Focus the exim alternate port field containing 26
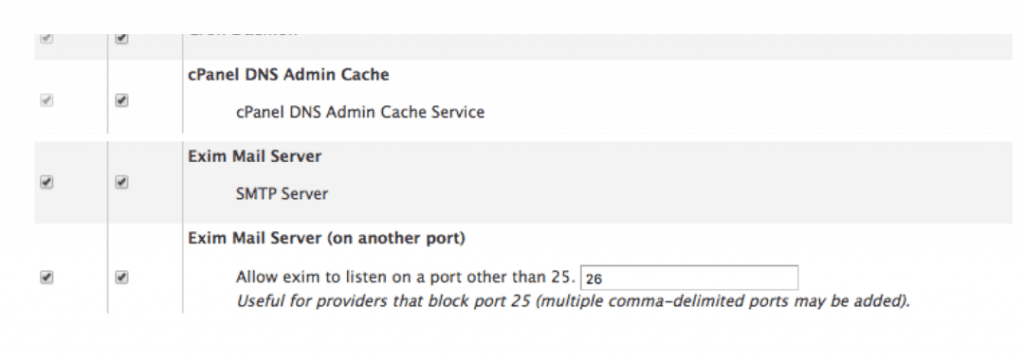The image size is (1024, 362). [689, 278]
